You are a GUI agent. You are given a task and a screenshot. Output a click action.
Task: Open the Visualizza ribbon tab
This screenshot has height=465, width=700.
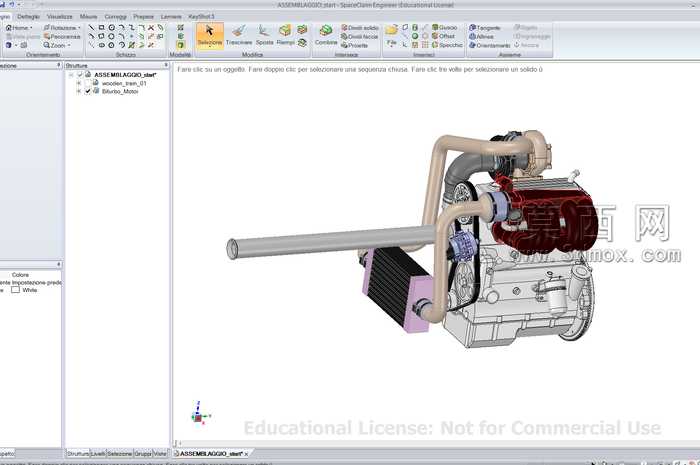point(59,17)
